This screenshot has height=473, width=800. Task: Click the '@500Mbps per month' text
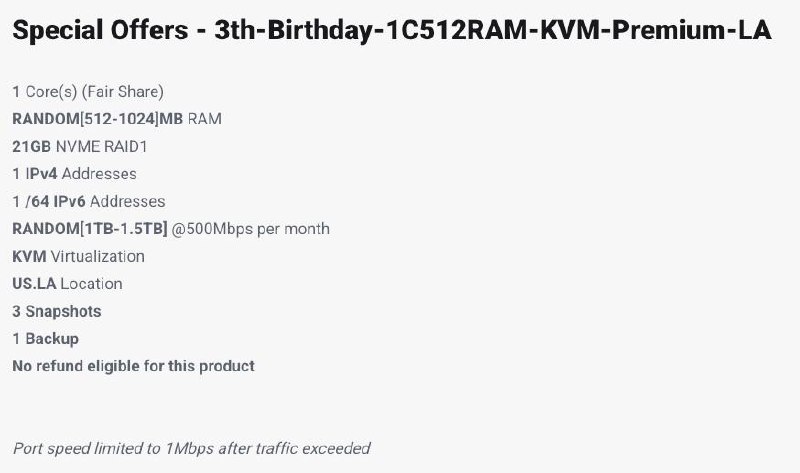pos(251,229)
